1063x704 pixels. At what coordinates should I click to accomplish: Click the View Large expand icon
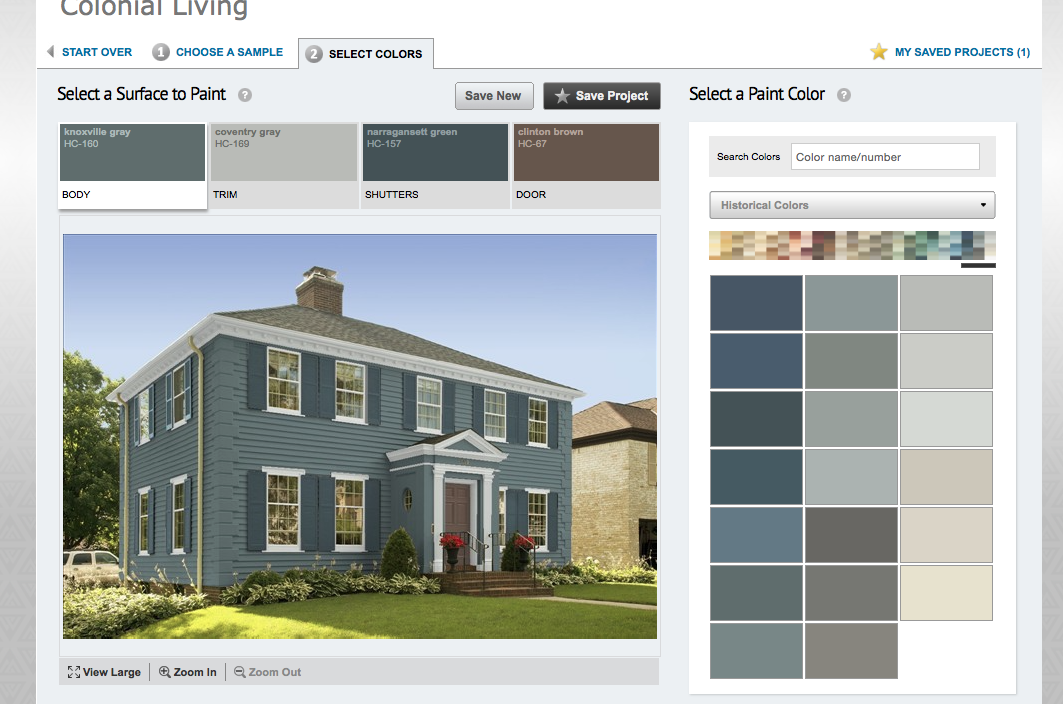(74, 672)
